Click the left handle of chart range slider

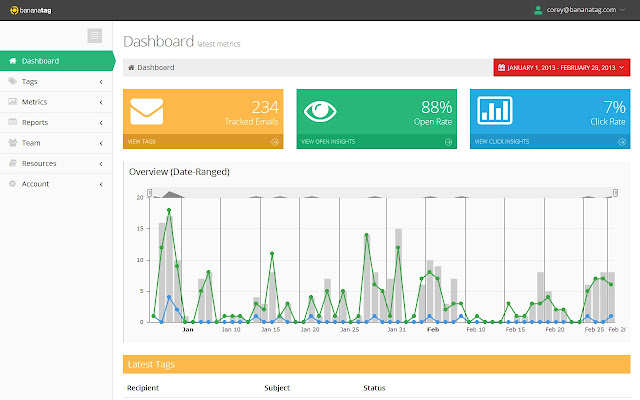[150, 192]
